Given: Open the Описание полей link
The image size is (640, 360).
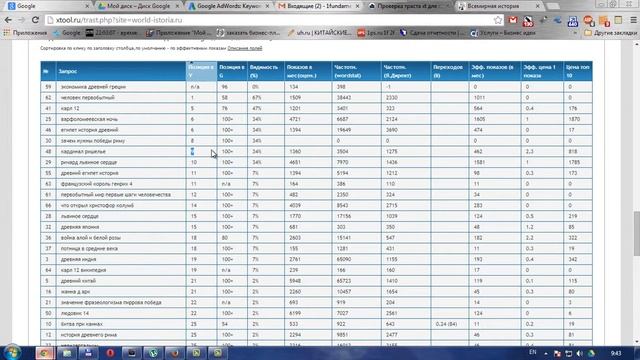Looking at the screenshot, I should tap(245, 48).
